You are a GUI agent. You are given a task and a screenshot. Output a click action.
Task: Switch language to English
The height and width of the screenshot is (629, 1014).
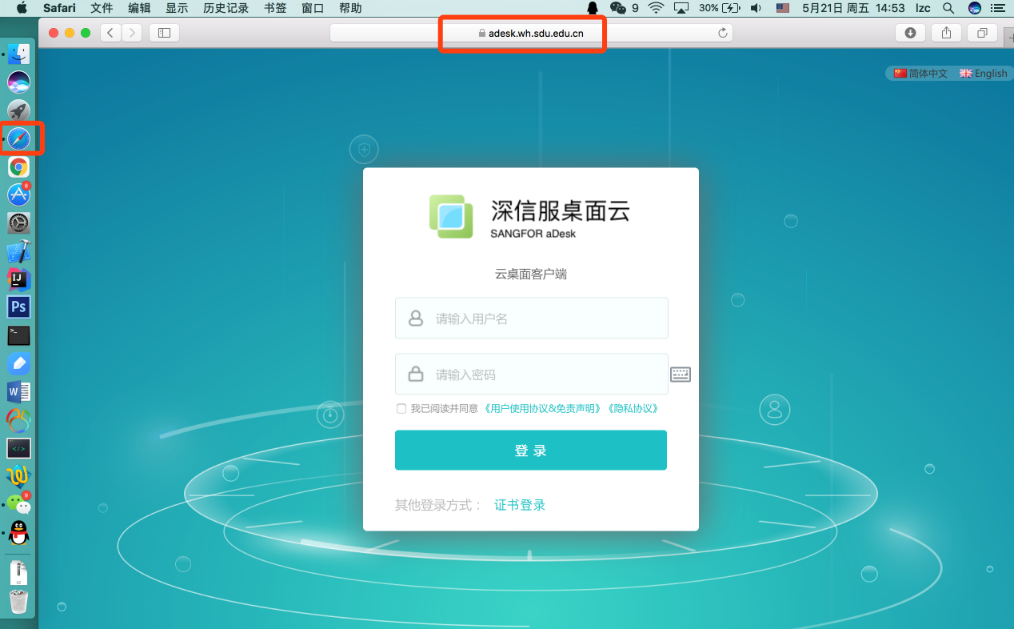tap(983, 74)
